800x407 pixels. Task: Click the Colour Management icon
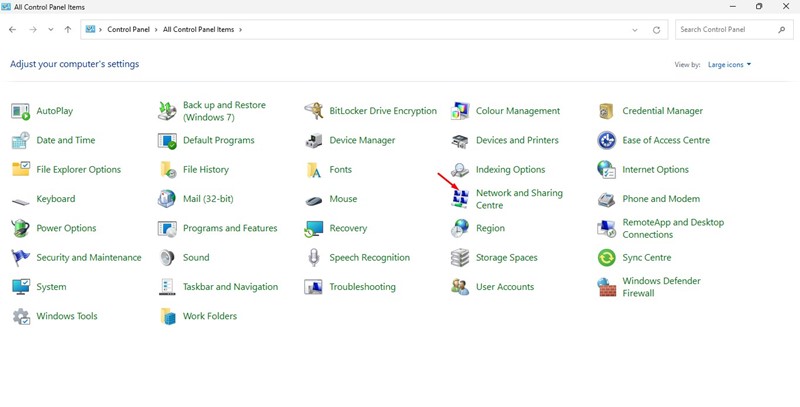(460, 111)
